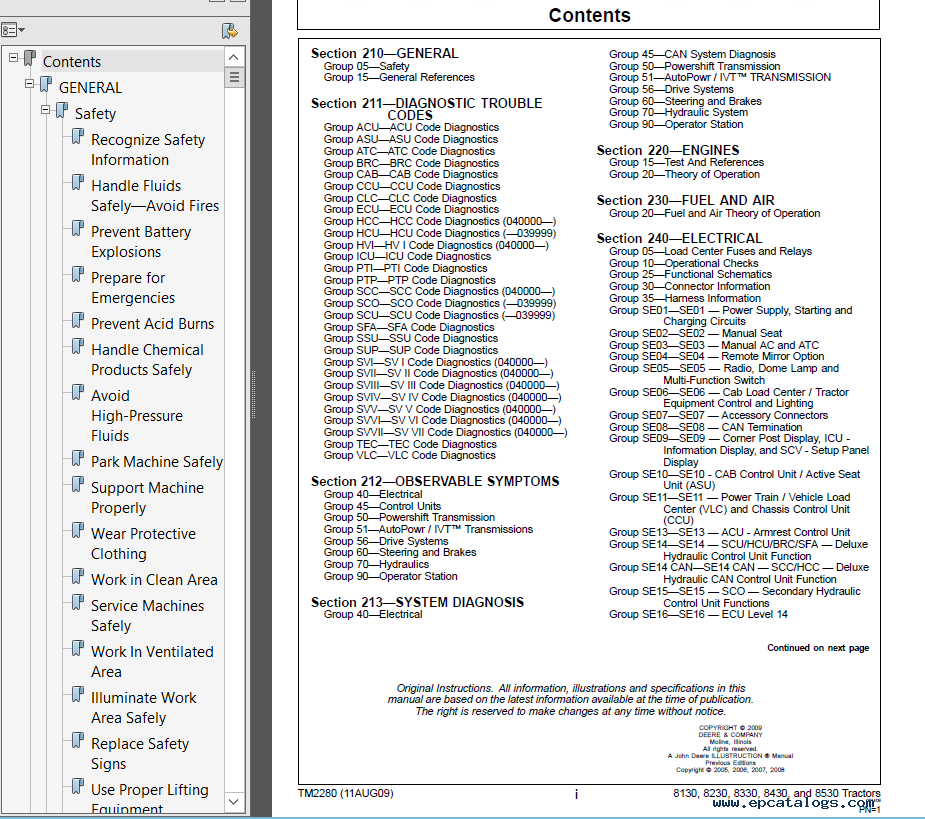Select the Contents bookmark

coord(72,62)
